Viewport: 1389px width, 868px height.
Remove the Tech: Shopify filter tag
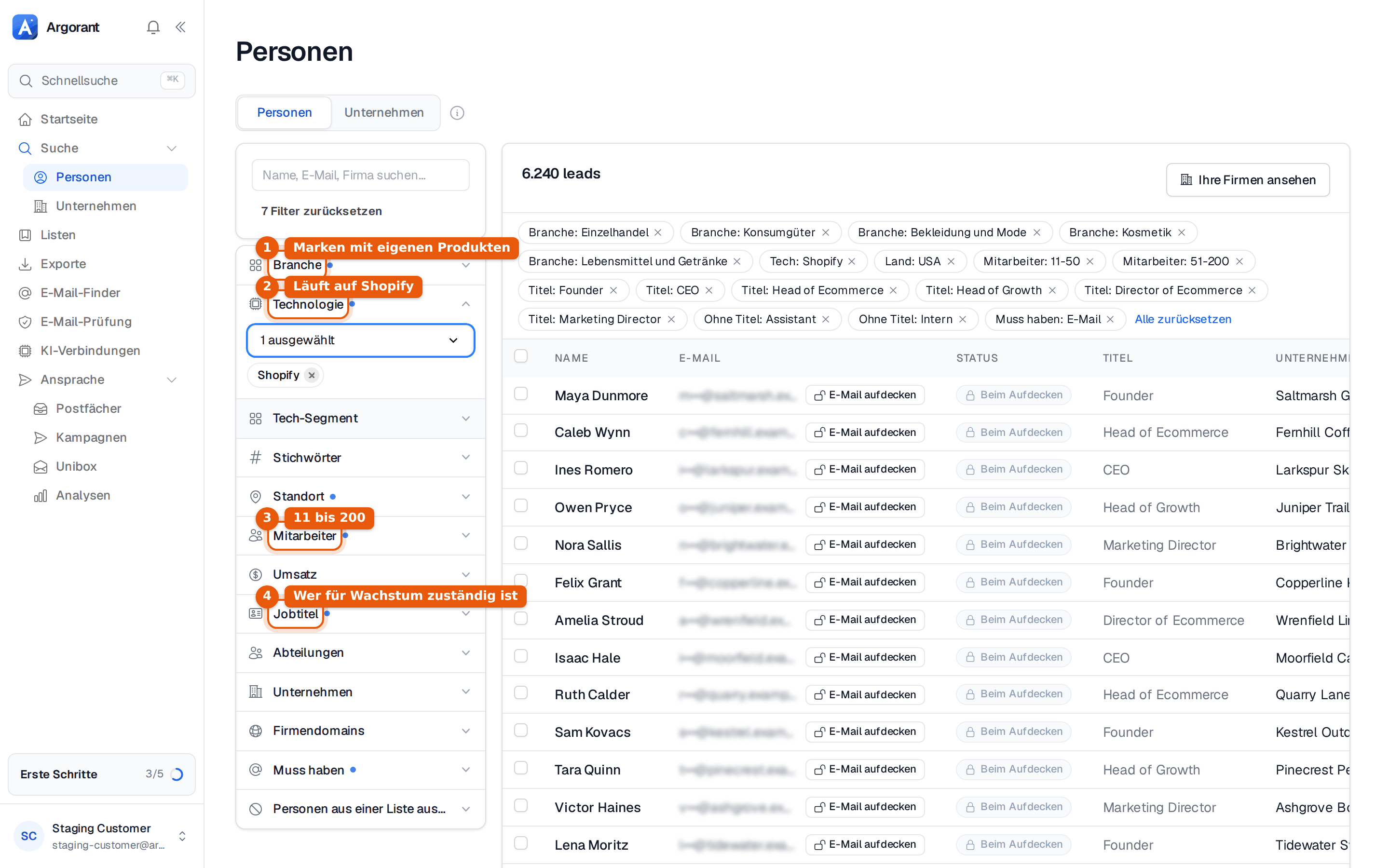click(852, 261)
